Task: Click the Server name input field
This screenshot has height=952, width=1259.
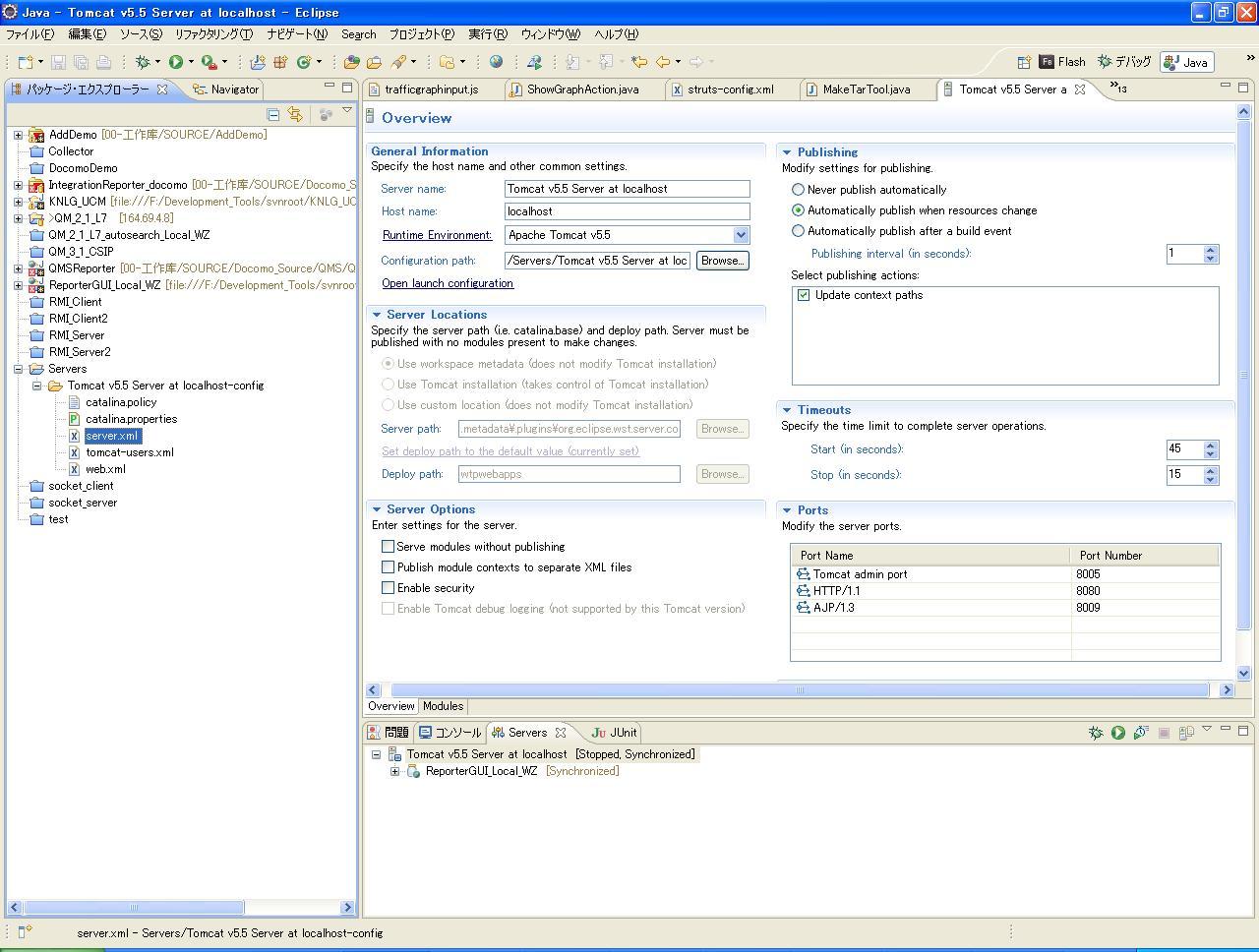Action: pos(627,189)
